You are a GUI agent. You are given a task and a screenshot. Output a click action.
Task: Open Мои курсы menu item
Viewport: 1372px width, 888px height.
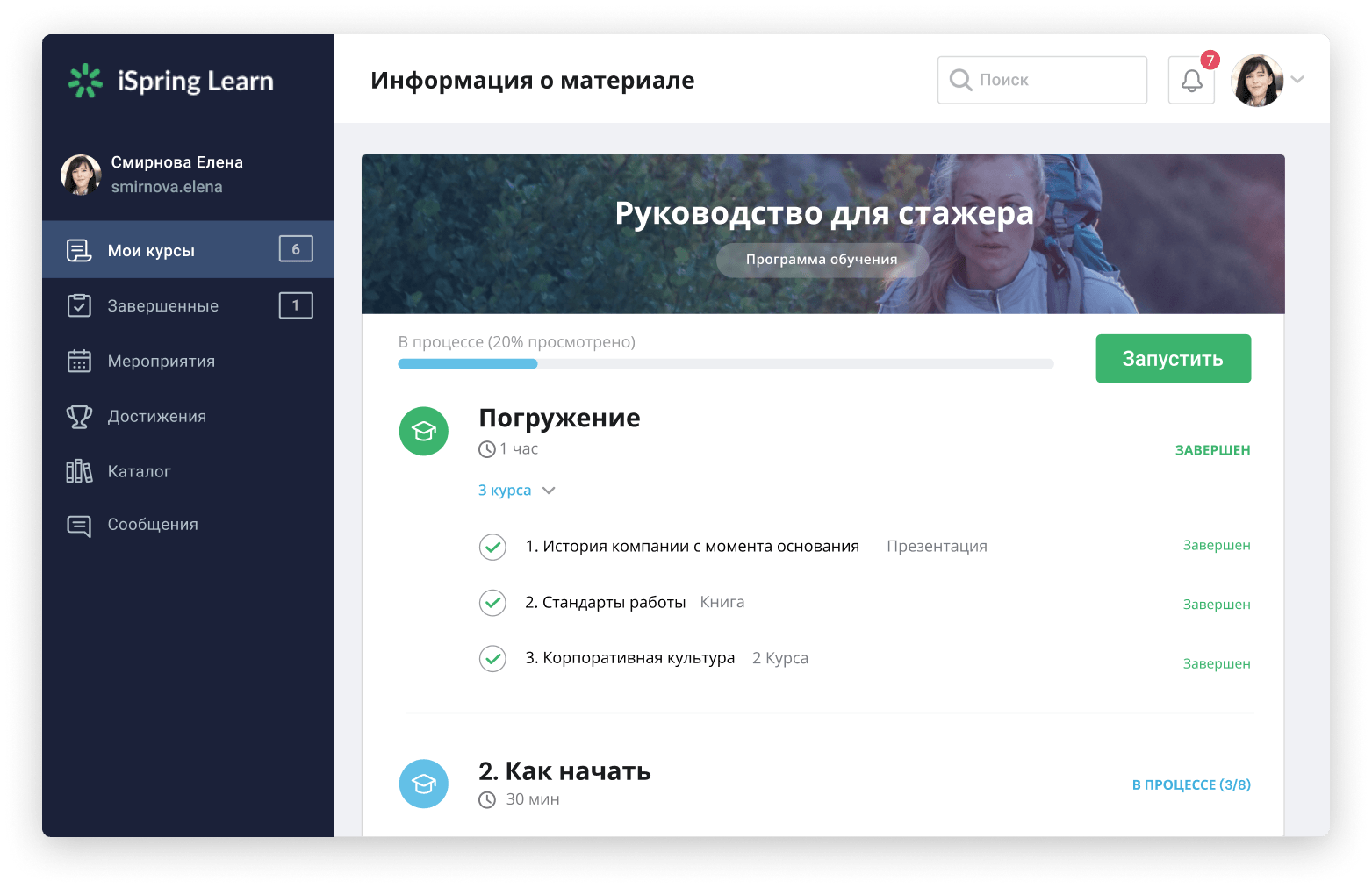coord(188,250)
